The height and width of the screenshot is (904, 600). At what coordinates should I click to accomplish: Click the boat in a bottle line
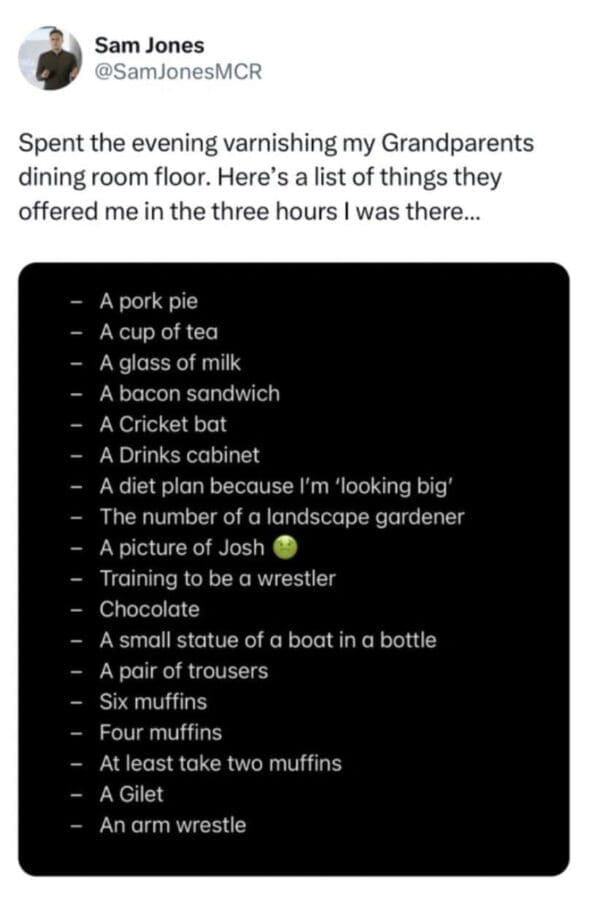pyautogui.click(x=267, y=640)
